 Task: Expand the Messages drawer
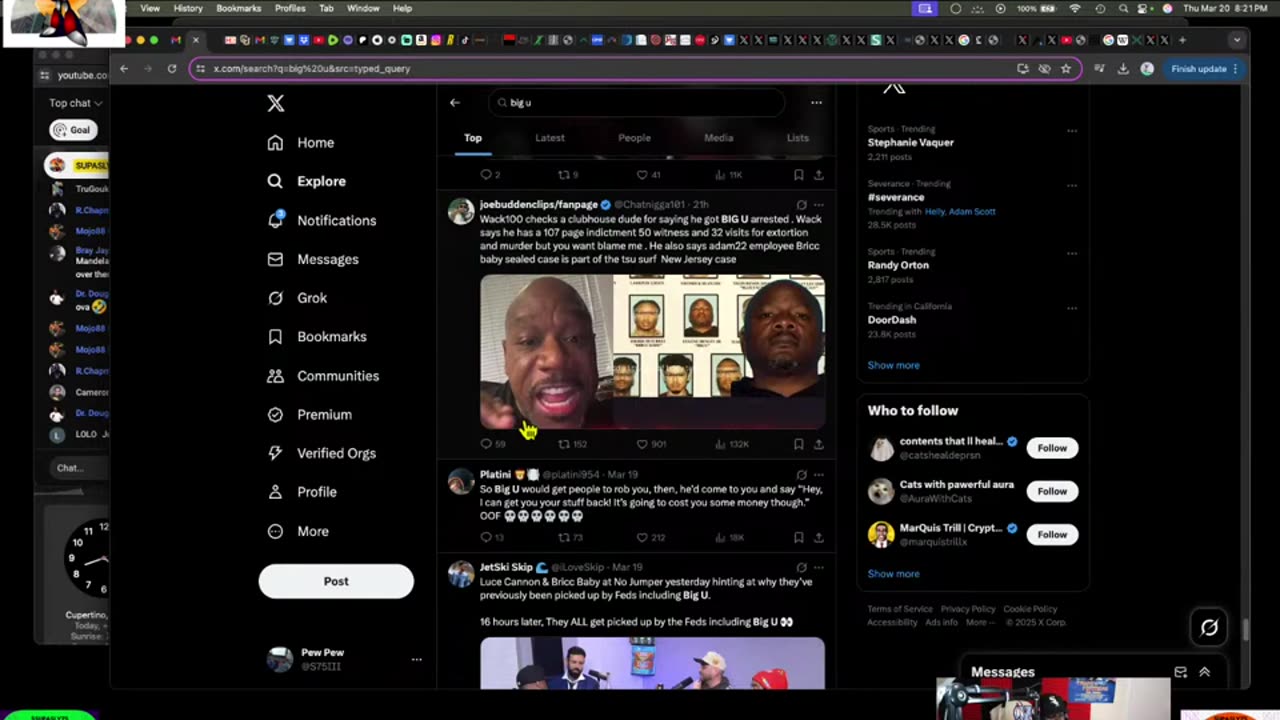pos(1204,672)
